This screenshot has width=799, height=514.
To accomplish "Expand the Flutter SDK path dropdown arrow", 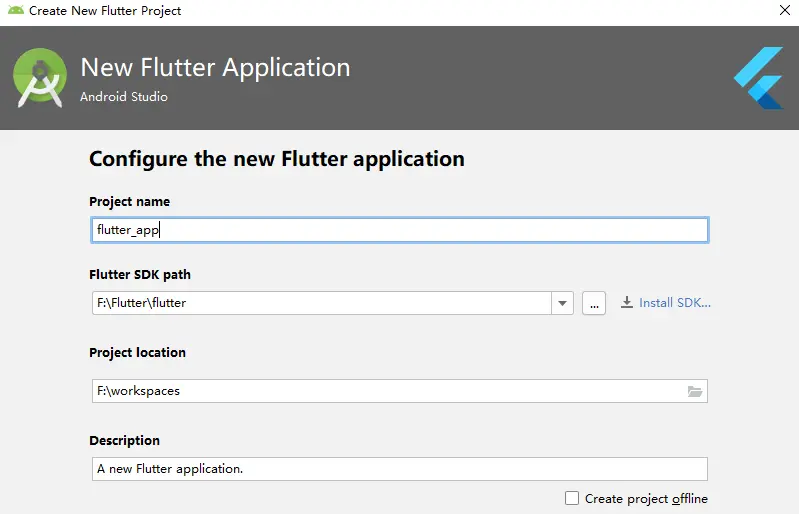I will coord(562,303).
